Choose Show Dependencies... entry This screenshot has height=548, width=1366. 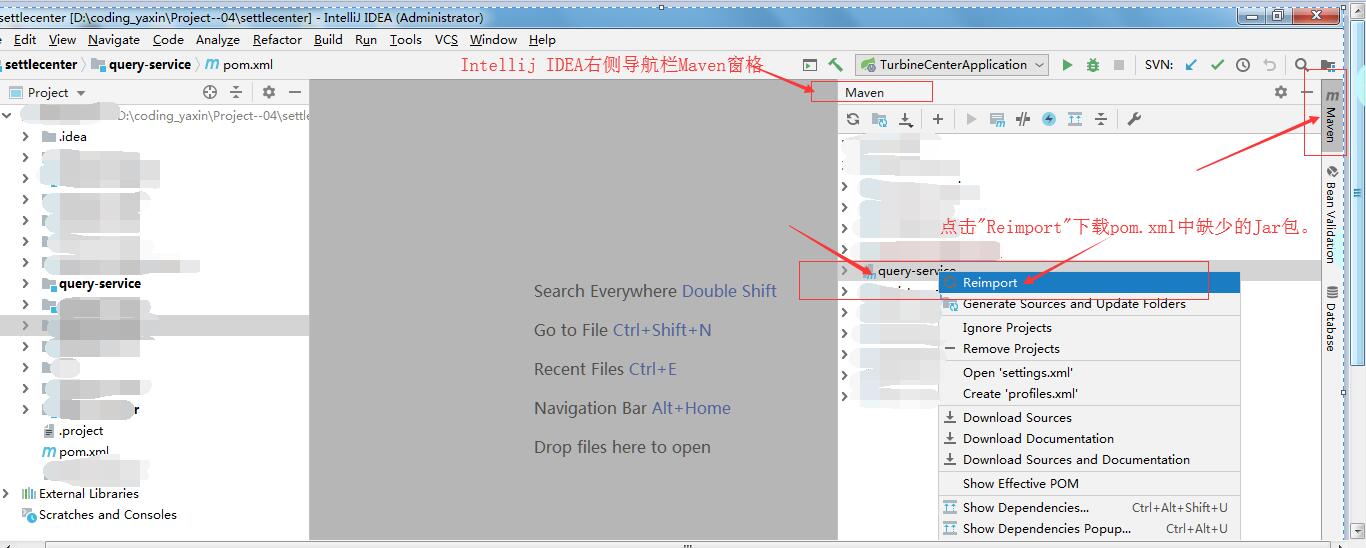point(1089,508)
